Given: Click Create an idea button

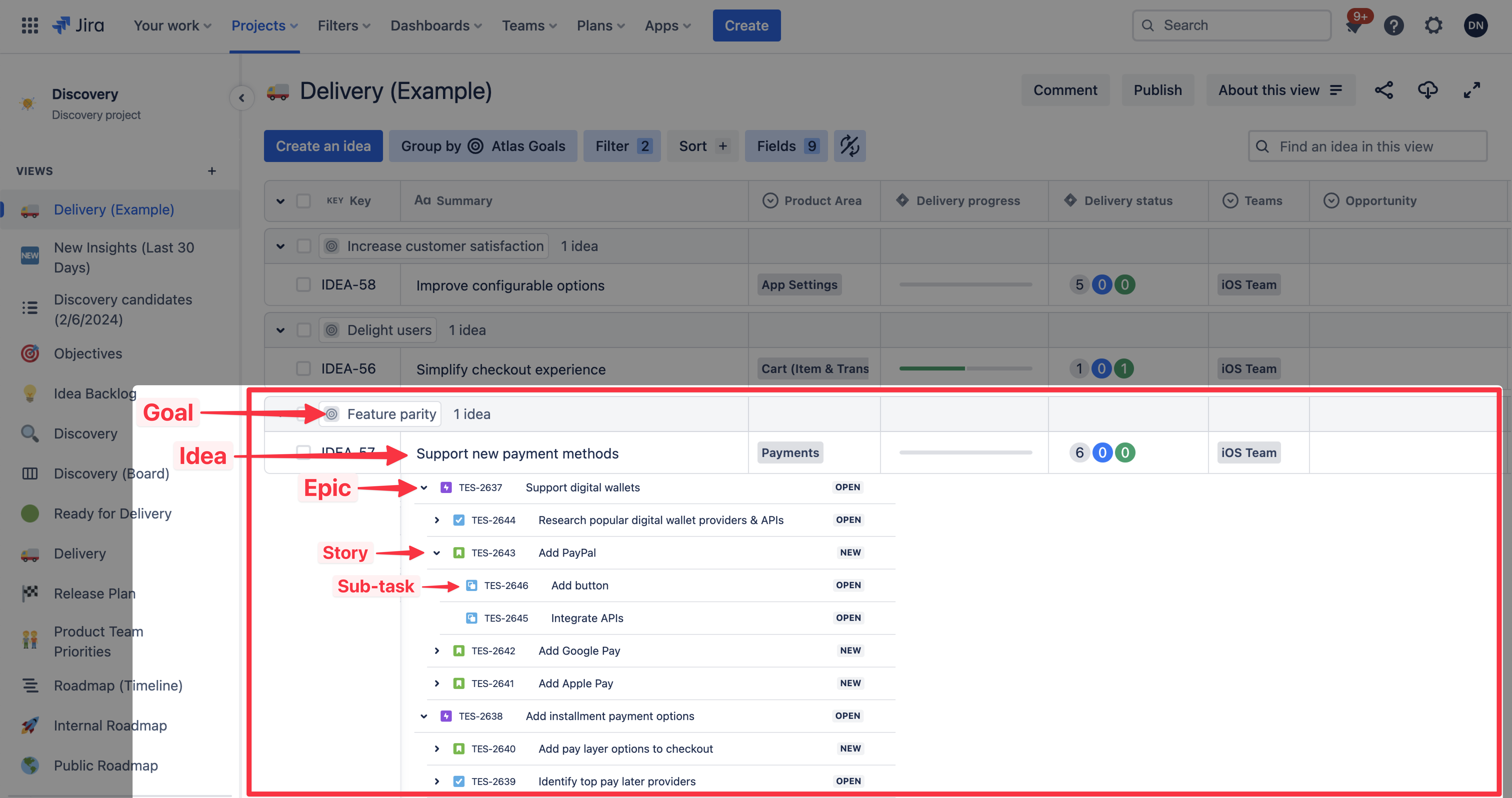Looking at the screenshot, I should pyautogui.click(x=323, y=146).
